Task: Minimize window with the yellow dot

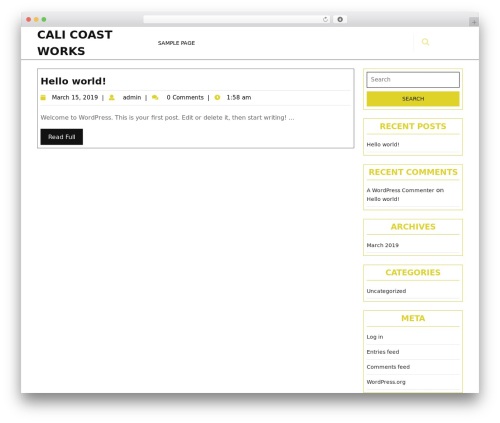Action: coord(36,19)
